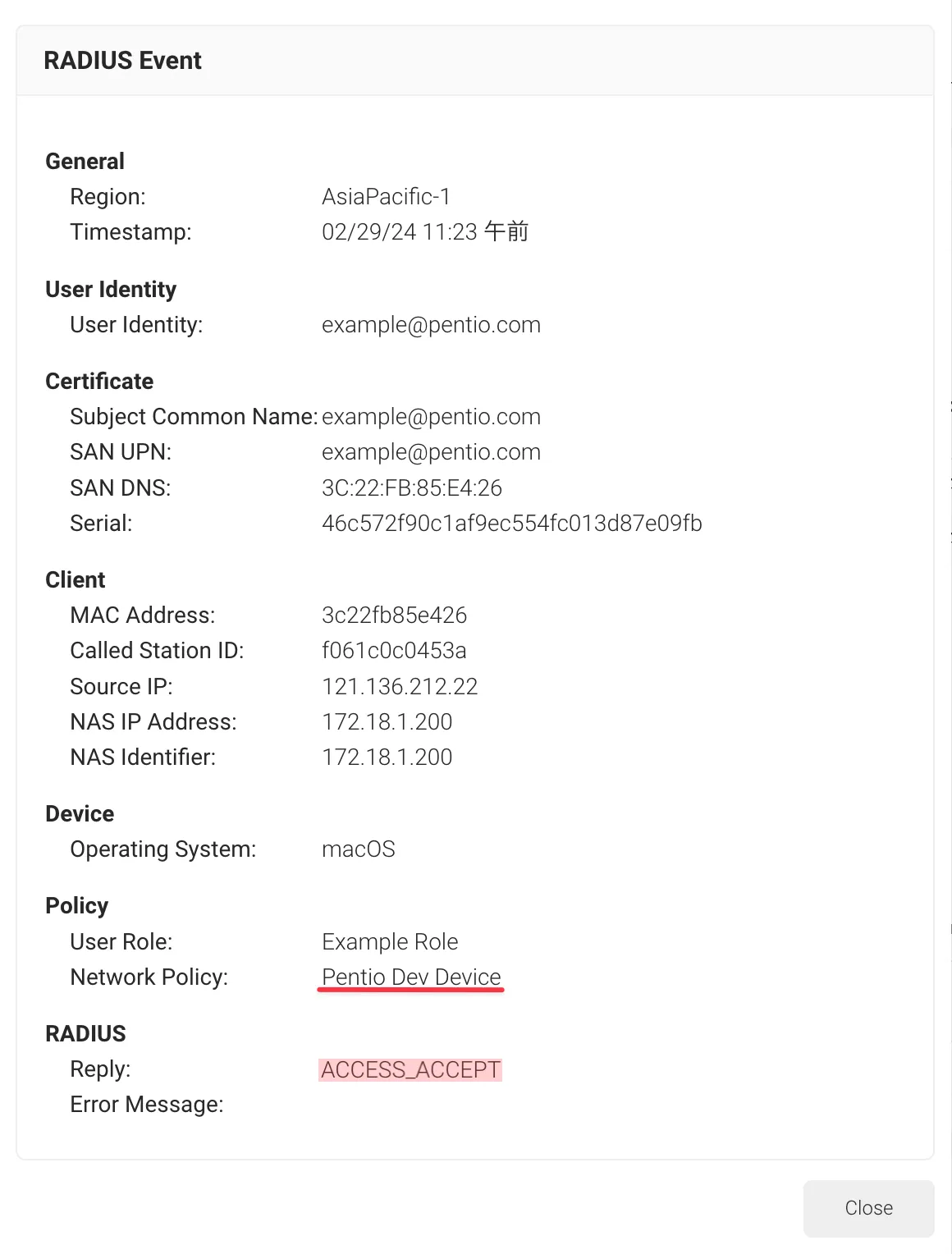The image size is (952, 1254).
Task: Select the ACCESS_ACCEPT reply value
Action: pos(410,1069)
